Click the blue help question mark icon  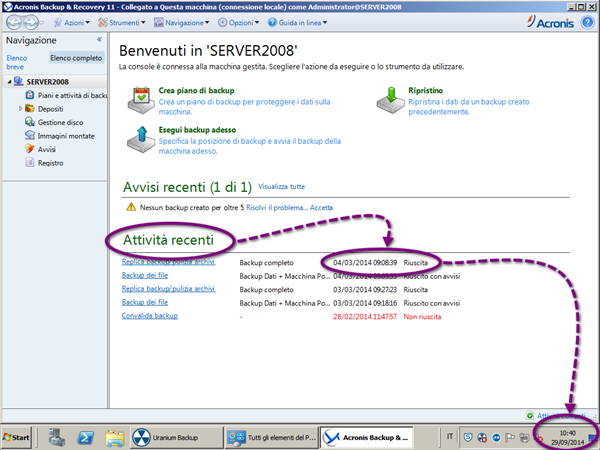coord(587,23)
